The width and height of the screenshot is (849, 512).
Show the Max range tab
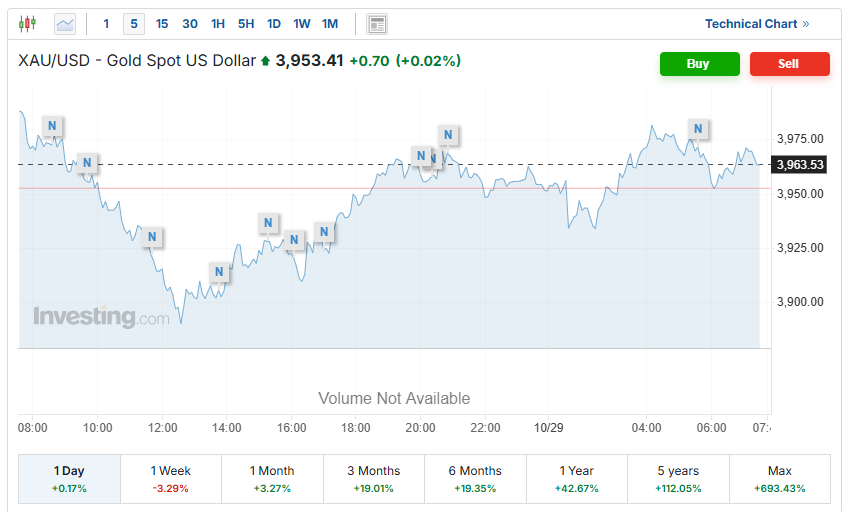pyautogui.click(x=779, y=478)
